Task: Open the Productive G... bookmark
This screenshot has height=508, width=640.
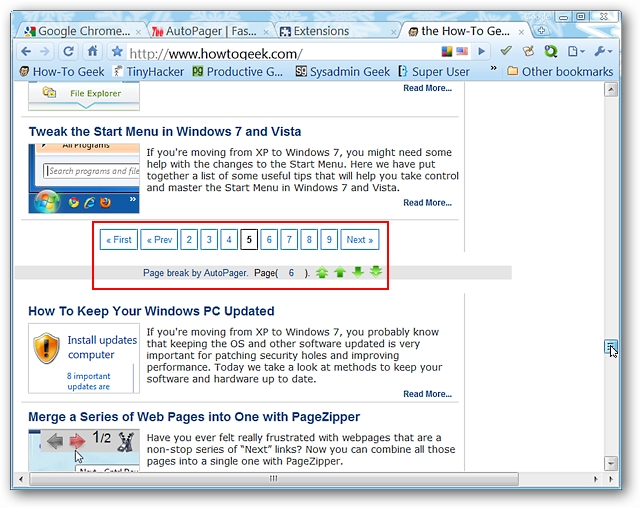Action: pos(238,72)
